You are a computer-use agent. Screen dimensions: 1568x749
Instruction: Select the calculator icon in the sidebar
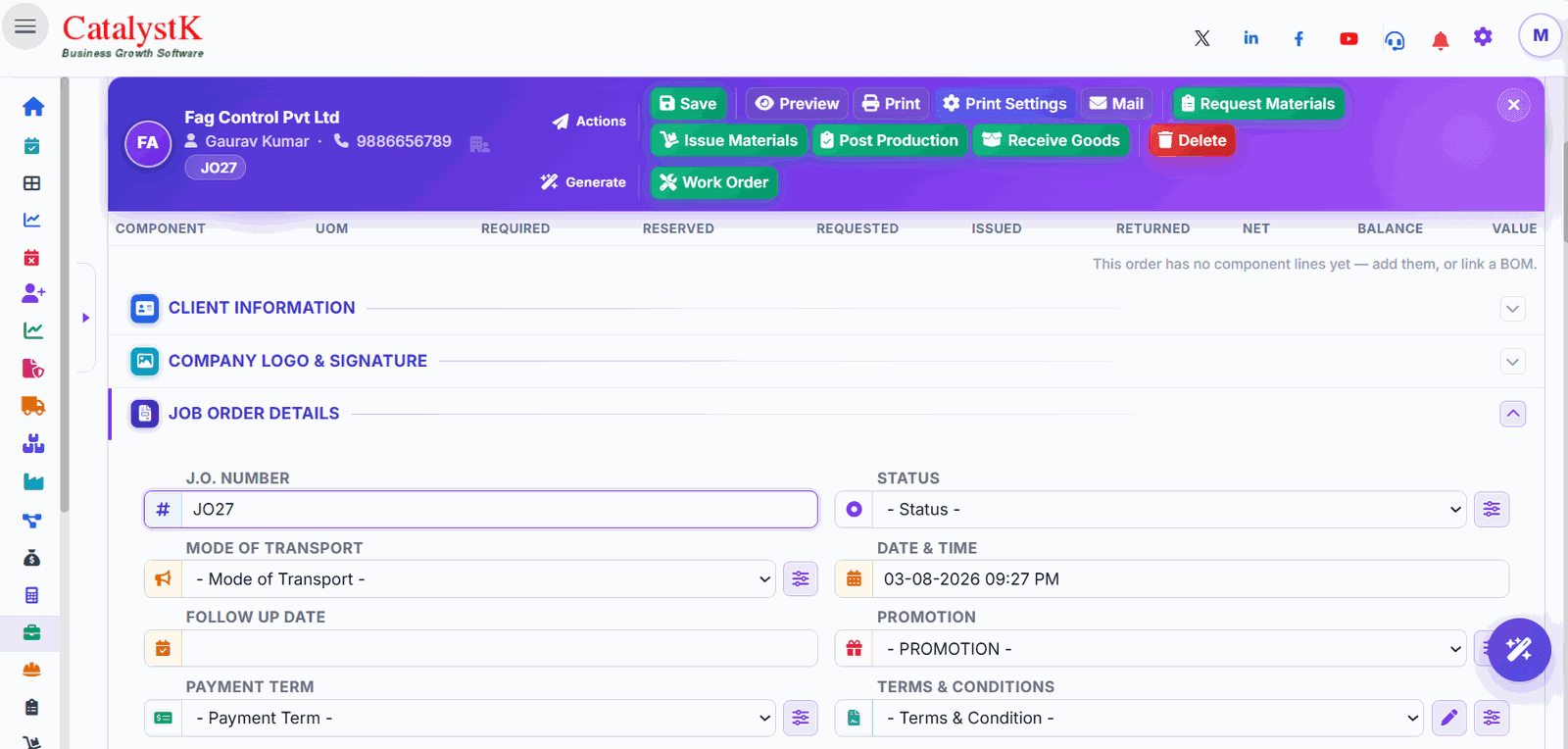[32, 595]
